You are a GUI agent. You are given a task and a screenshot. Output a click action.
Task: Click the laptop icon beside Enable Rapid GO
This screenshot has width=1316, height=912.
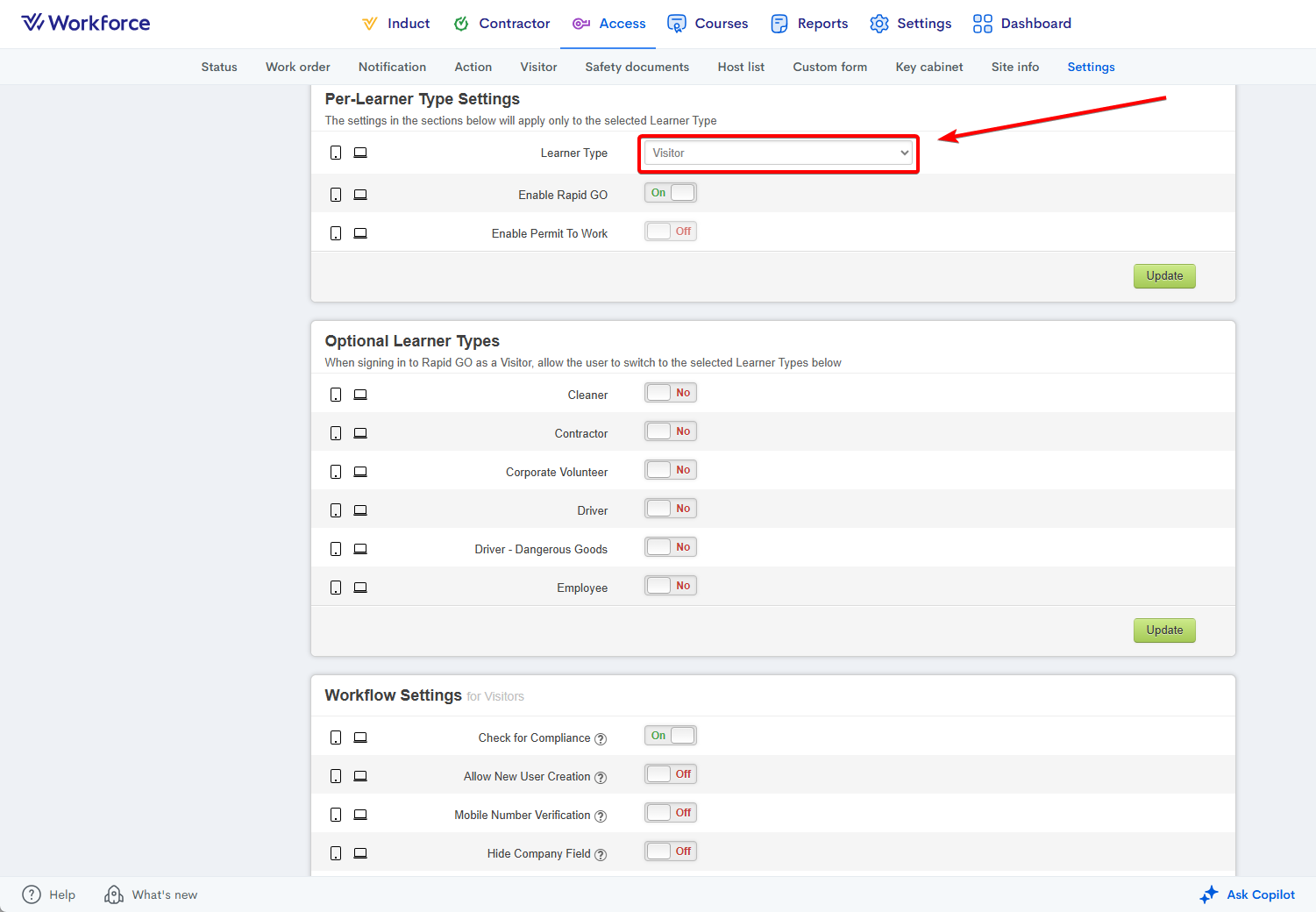(360, 195)
